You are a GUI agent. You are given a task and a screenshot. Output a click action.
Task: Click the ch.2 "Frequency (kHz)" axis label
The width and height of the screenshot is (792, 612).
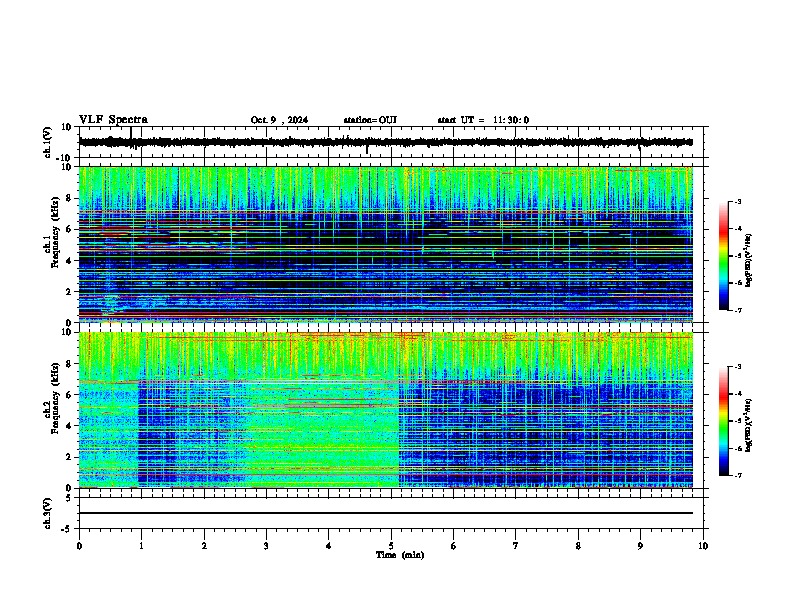coord(53,398)
